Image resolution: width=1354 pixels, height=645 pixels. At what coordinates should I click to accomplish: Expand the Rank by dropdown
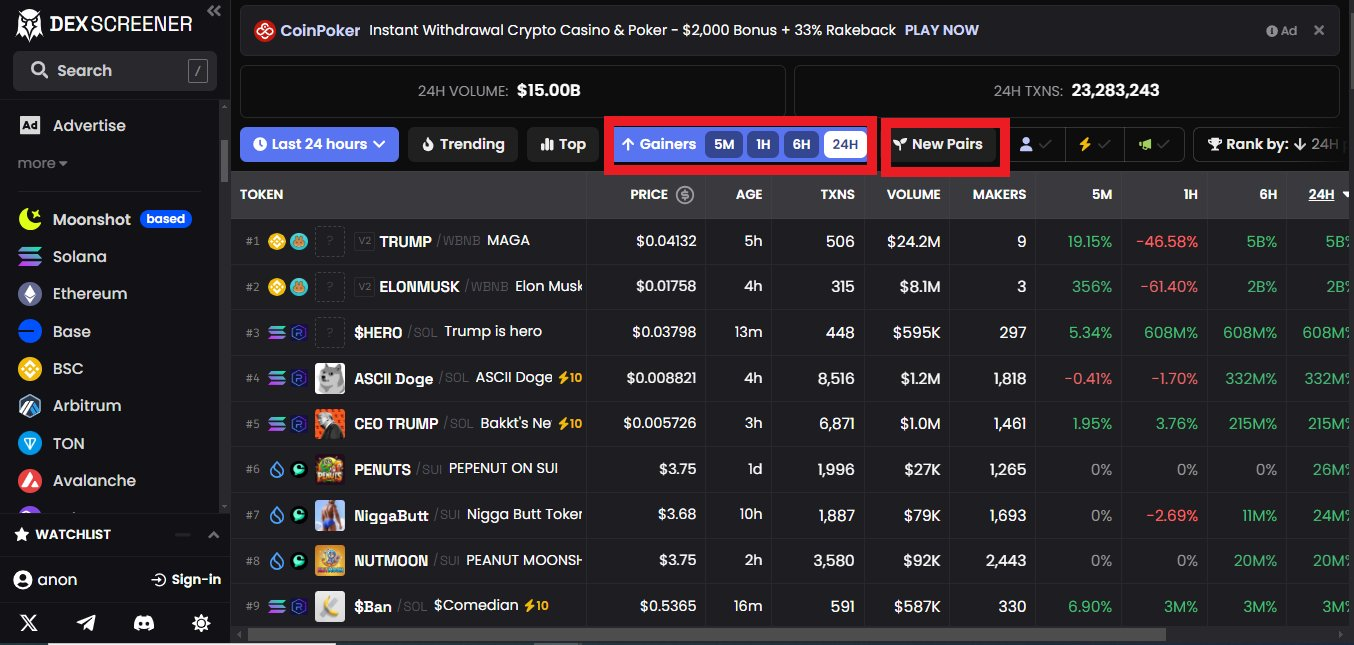(1272, 144)
